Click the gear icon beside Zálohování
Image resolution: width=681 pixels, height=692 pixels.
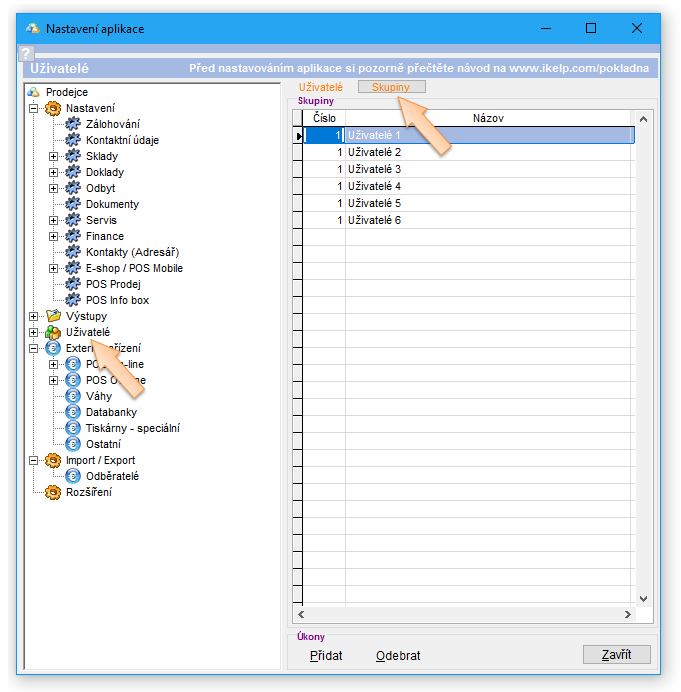(x=72, y=124)
